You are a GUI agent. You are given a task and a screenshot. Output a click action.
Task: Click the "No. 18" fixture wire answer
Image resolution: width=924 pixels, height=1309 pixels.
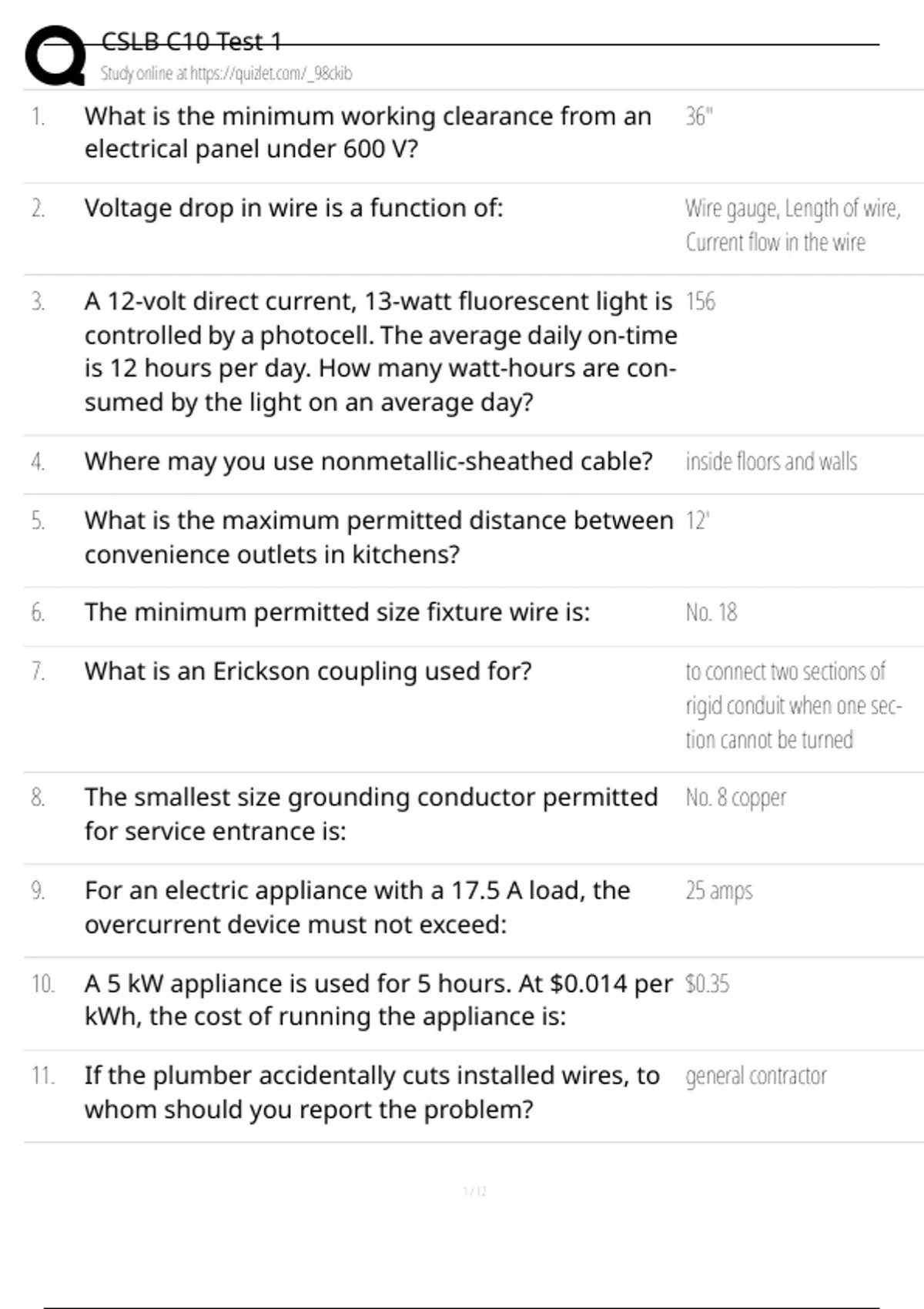[x=711, y=612]
